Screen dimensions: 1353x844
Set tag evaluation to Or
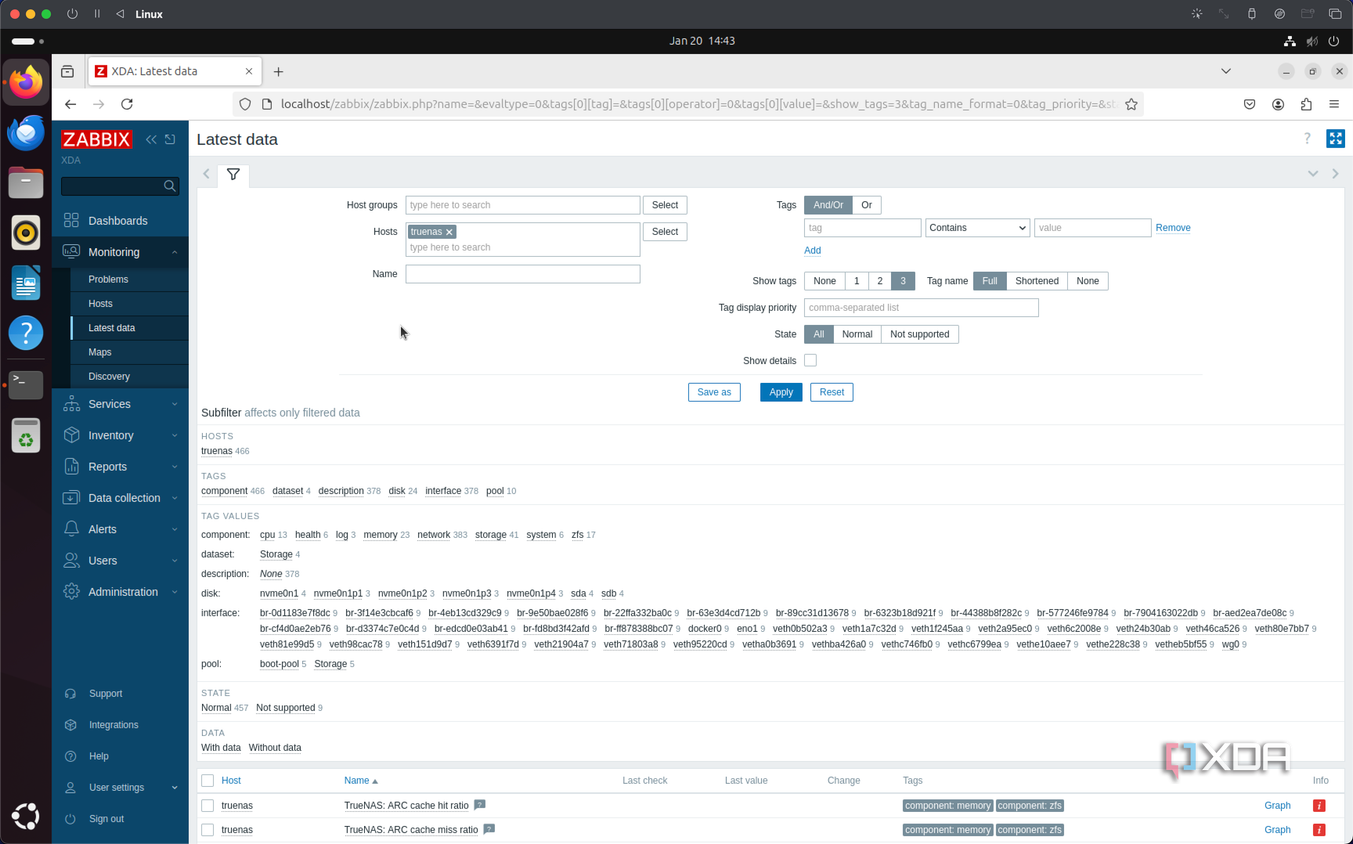(866, 205)
